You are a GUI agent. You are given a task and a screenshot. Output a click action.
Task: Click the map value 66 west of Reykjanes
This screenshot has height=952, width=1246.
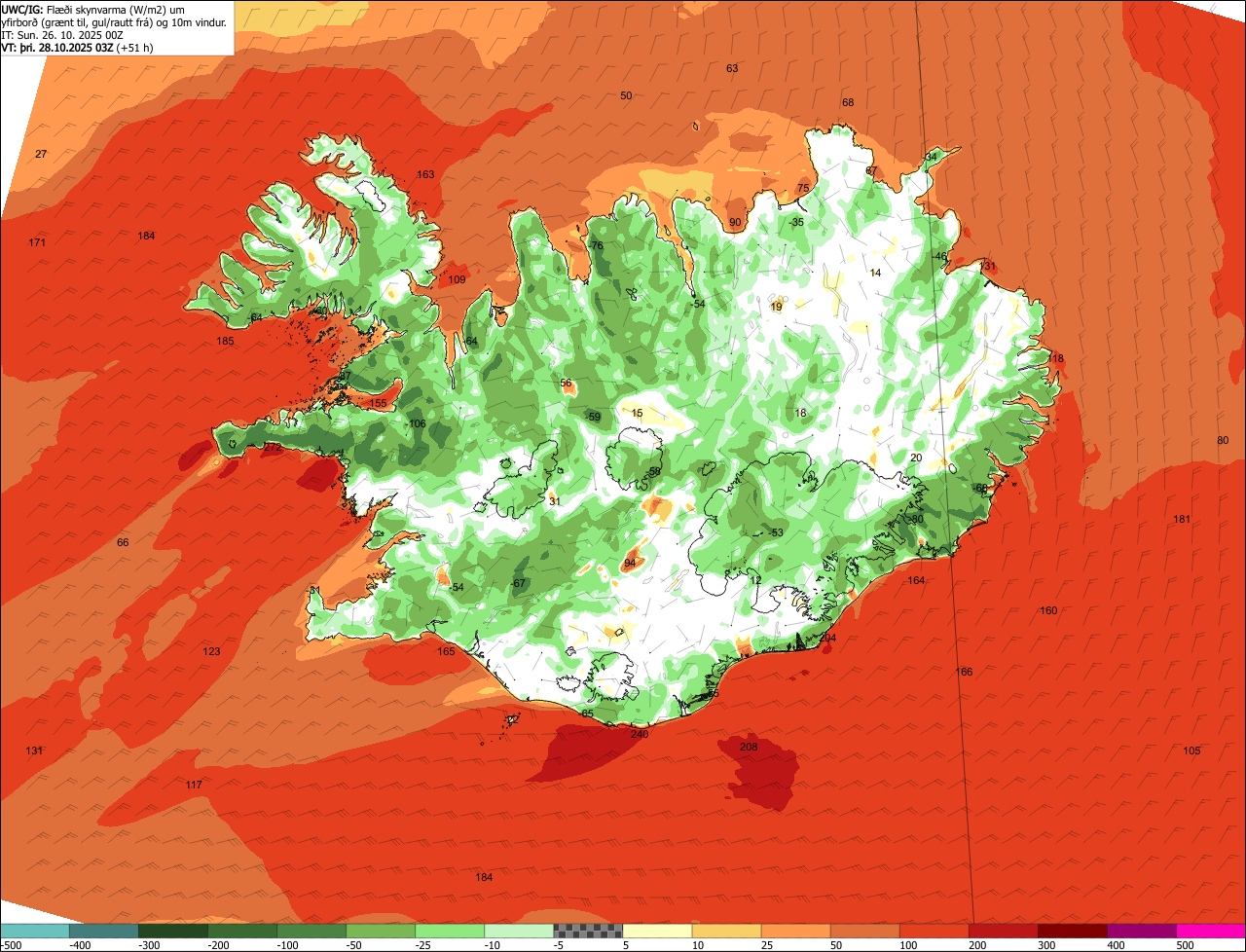coord(123,542)
